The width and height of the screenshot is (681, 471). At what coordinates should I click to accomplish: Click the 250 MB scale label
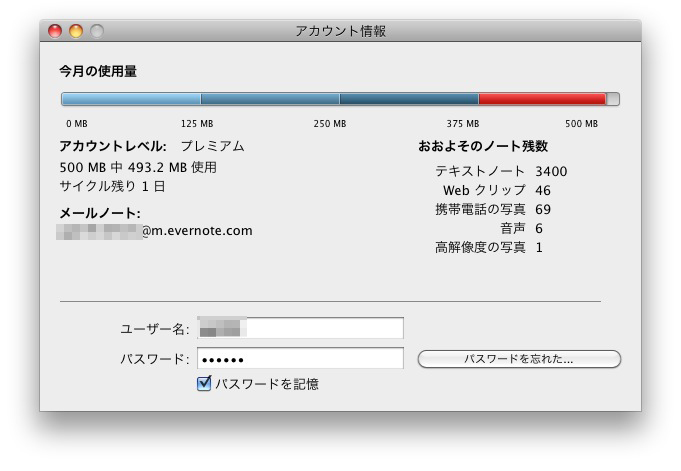pyautogui.click(x=329, y=124)
